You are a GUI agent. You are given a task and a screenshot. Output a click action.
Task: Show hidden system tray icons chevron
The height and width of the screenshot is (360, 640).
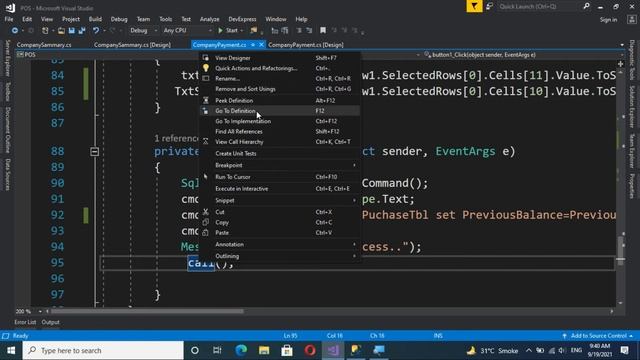coord(529,350)
